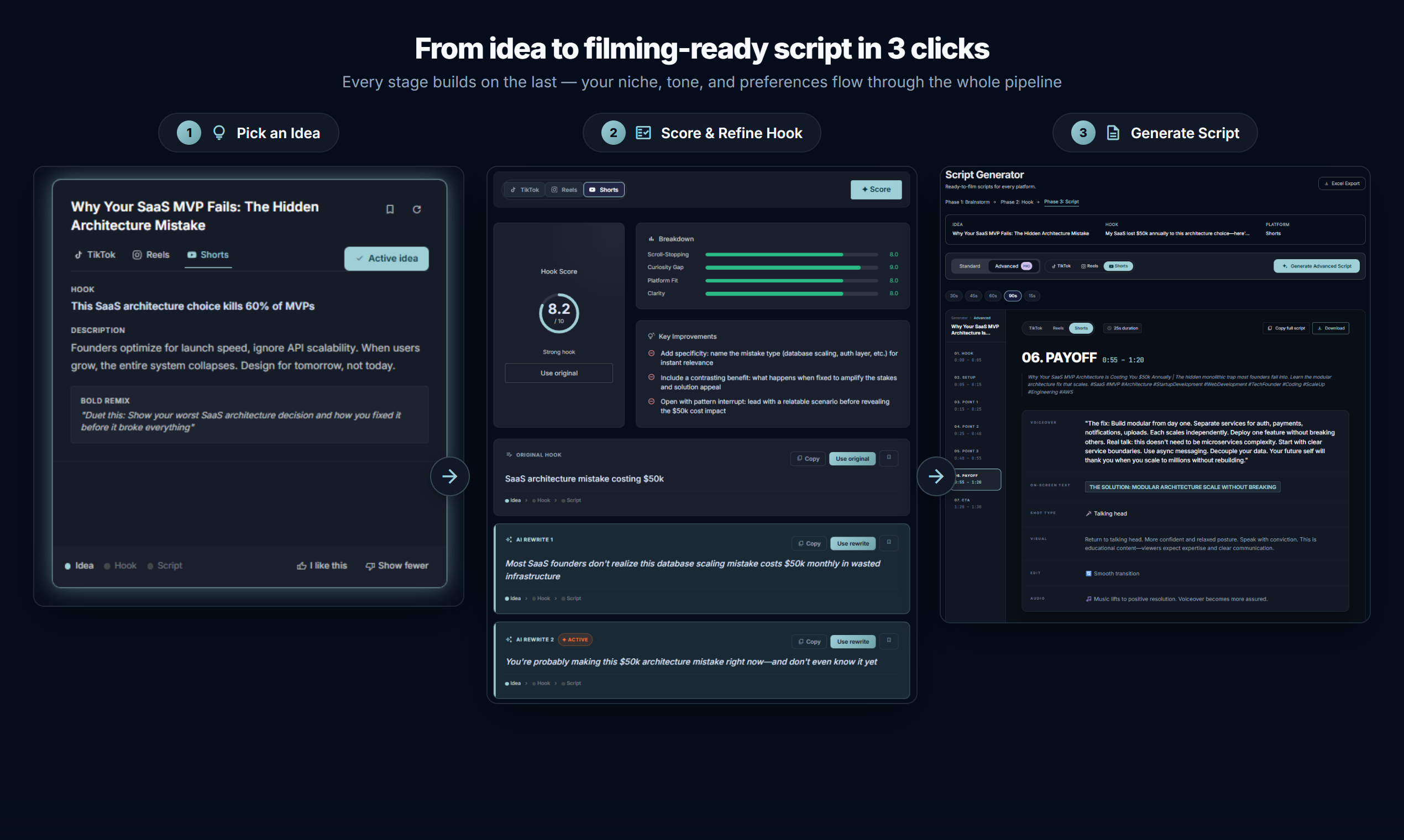1404x840 pixels.
Task: Copy the AI Rewrite 2 text
Action: coord(809,641)
